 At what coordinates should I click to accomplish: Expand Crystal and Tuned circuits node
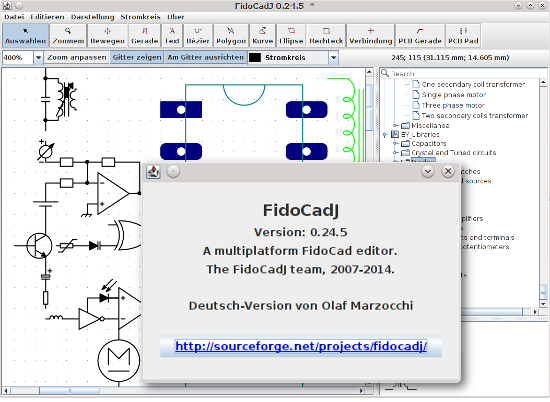(x=396, y=153)
